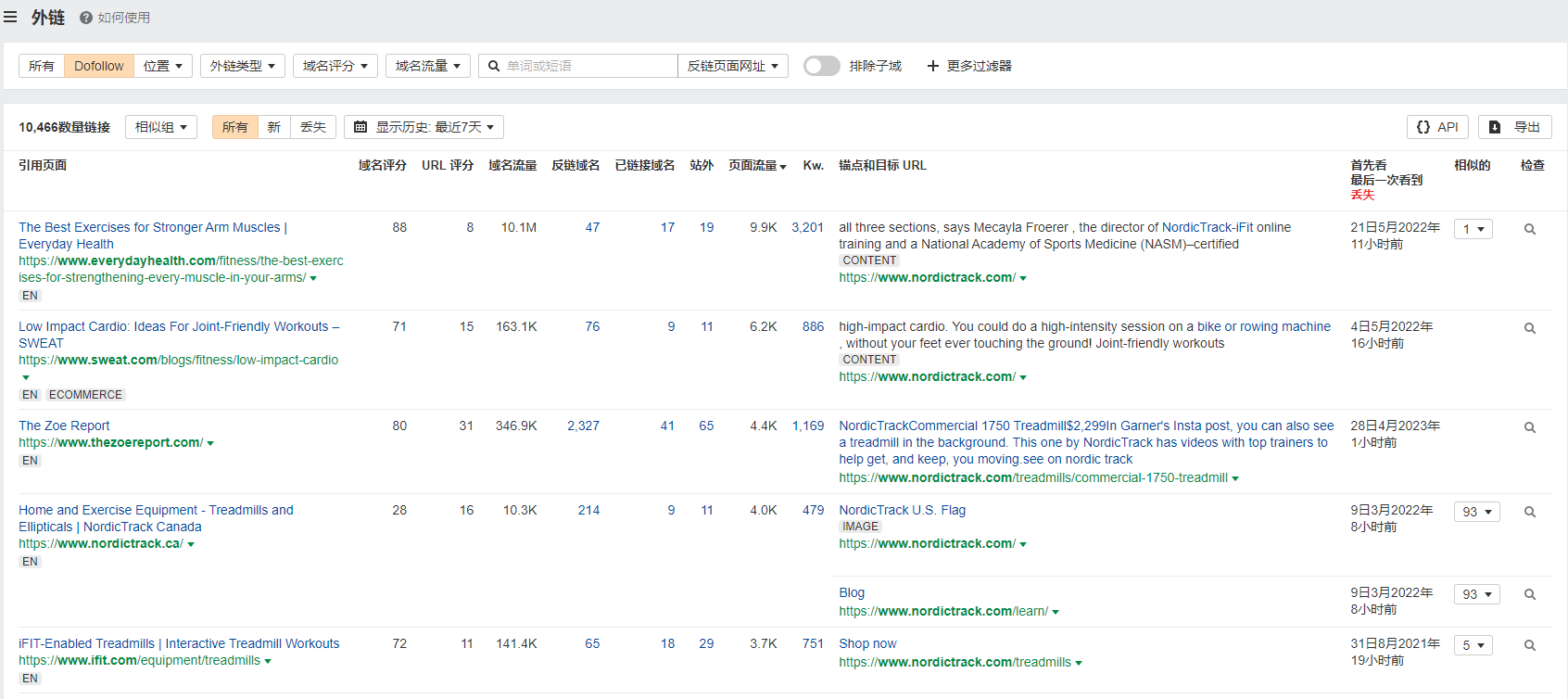
Task: Expand the commercial-1750-treadmill target URL caret
Action: tap(1235, 478)
